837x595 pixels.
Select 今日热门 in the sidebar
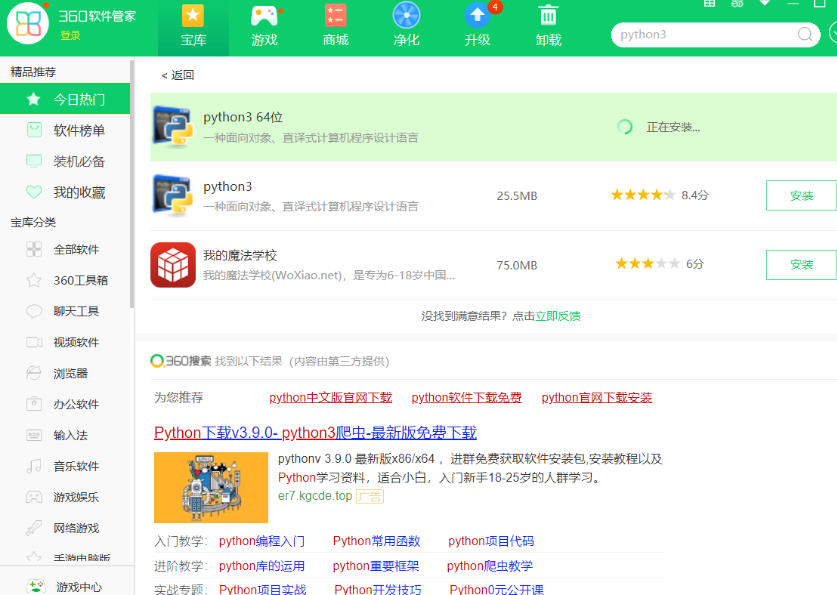tap(65, 99)
